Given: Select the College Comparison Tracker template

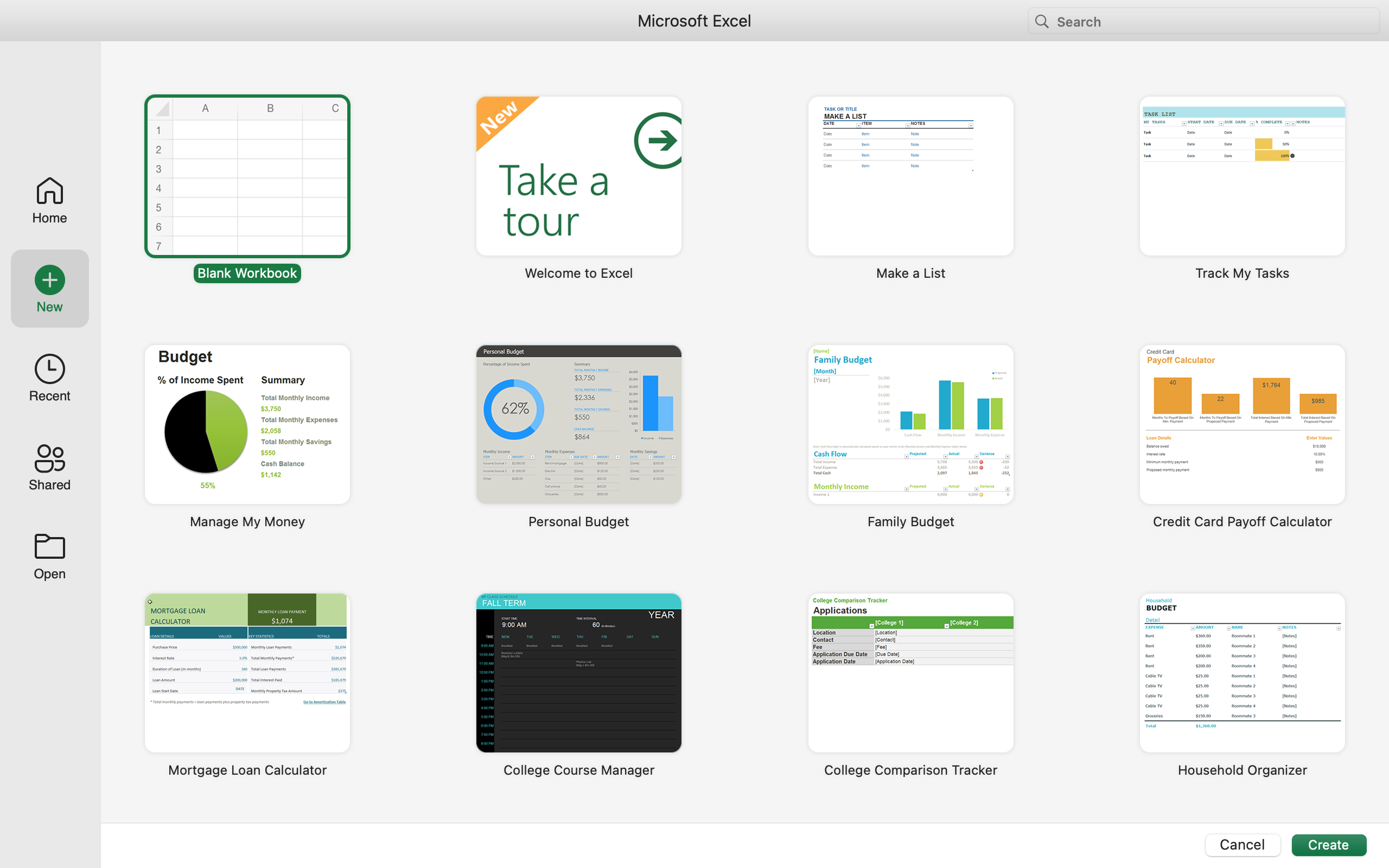Looking at the screenshot, I should 910,673.
